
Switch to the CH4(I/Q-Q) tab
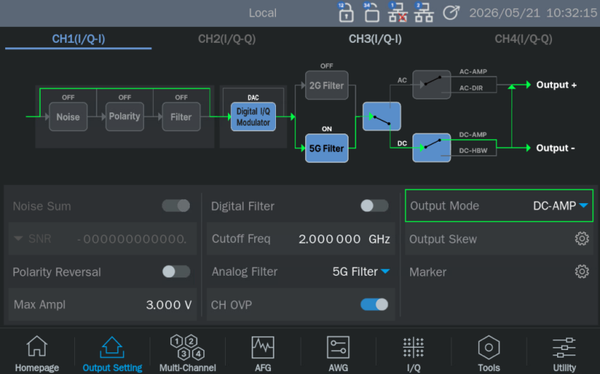point(523,39)
